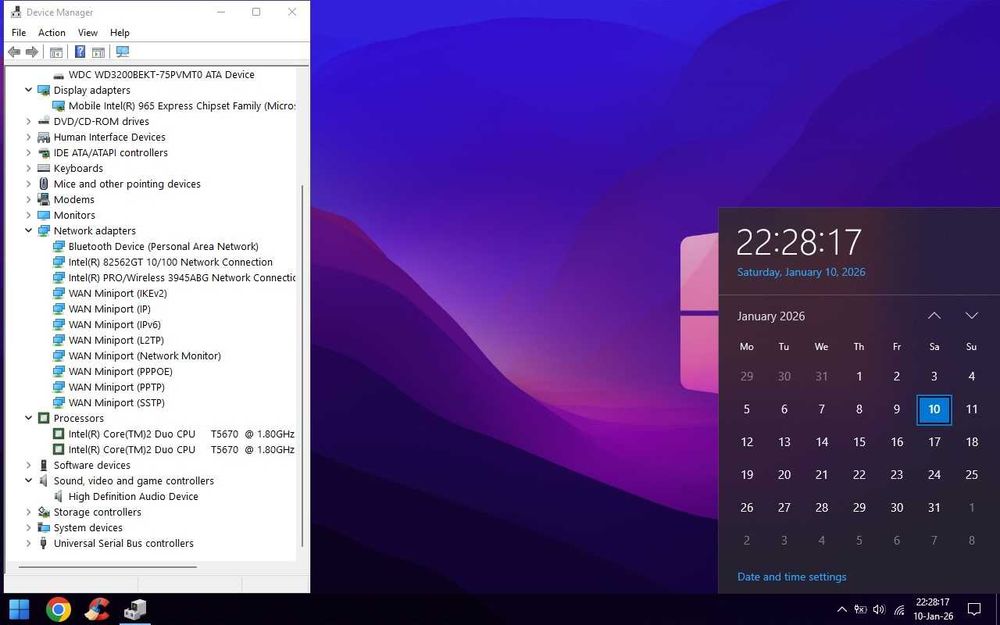The height and width of the screenshot is (625, 1000).
Task: Collapse the Processors node
Action: [28, 418]
